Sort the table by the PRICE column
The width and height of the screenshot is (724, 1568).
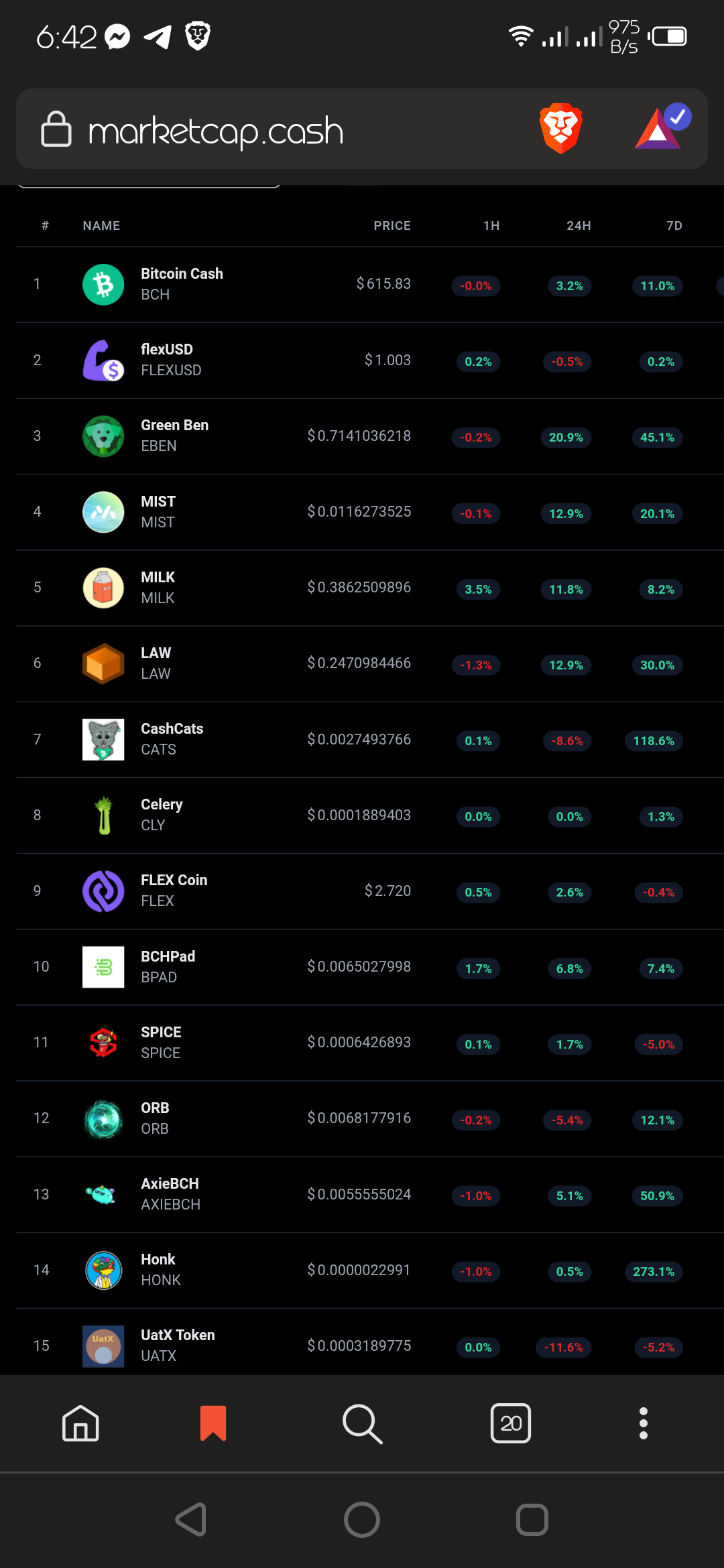392,226
